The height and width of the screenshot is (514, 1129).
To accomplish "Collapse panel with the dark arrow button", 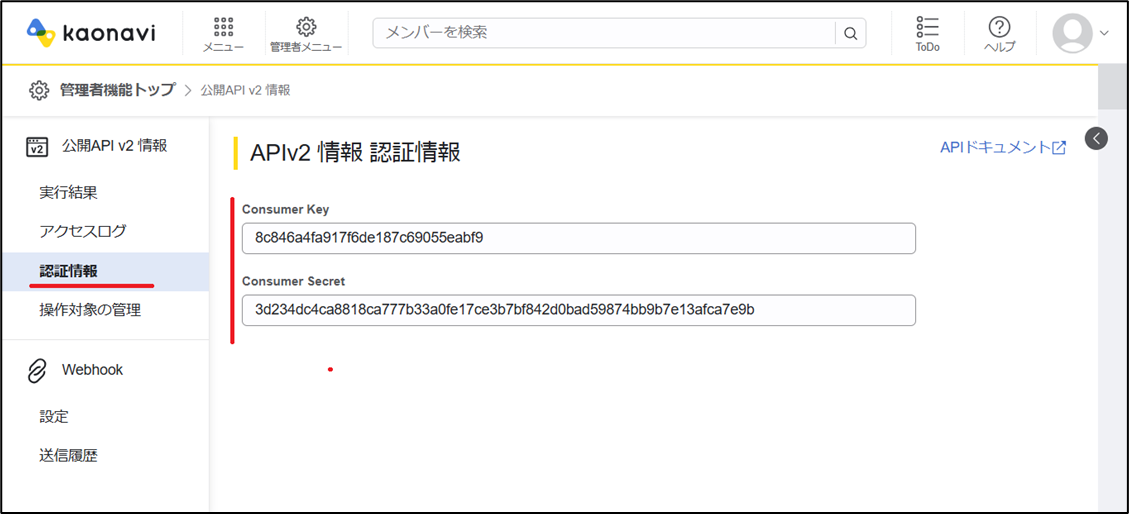I will 1096,139.
